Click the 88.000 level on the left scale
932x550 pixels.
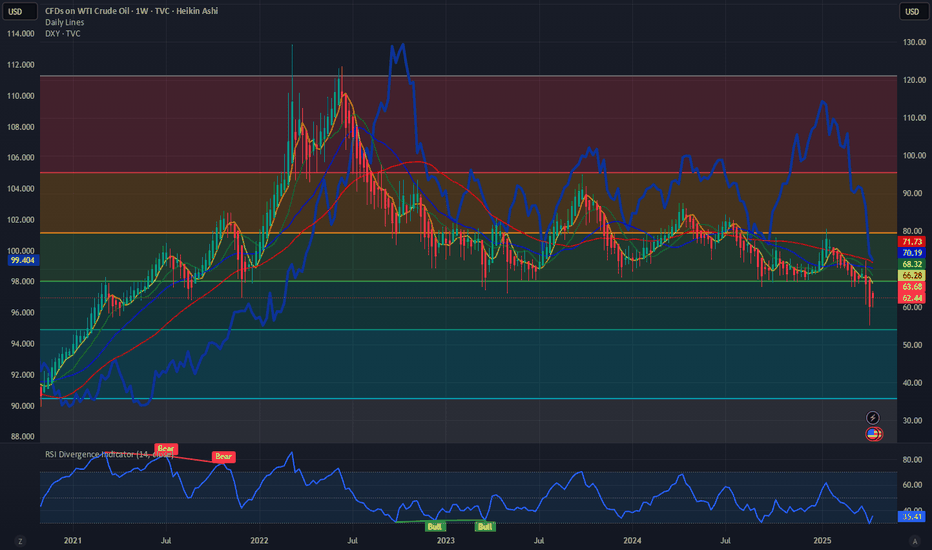(21, 436)
